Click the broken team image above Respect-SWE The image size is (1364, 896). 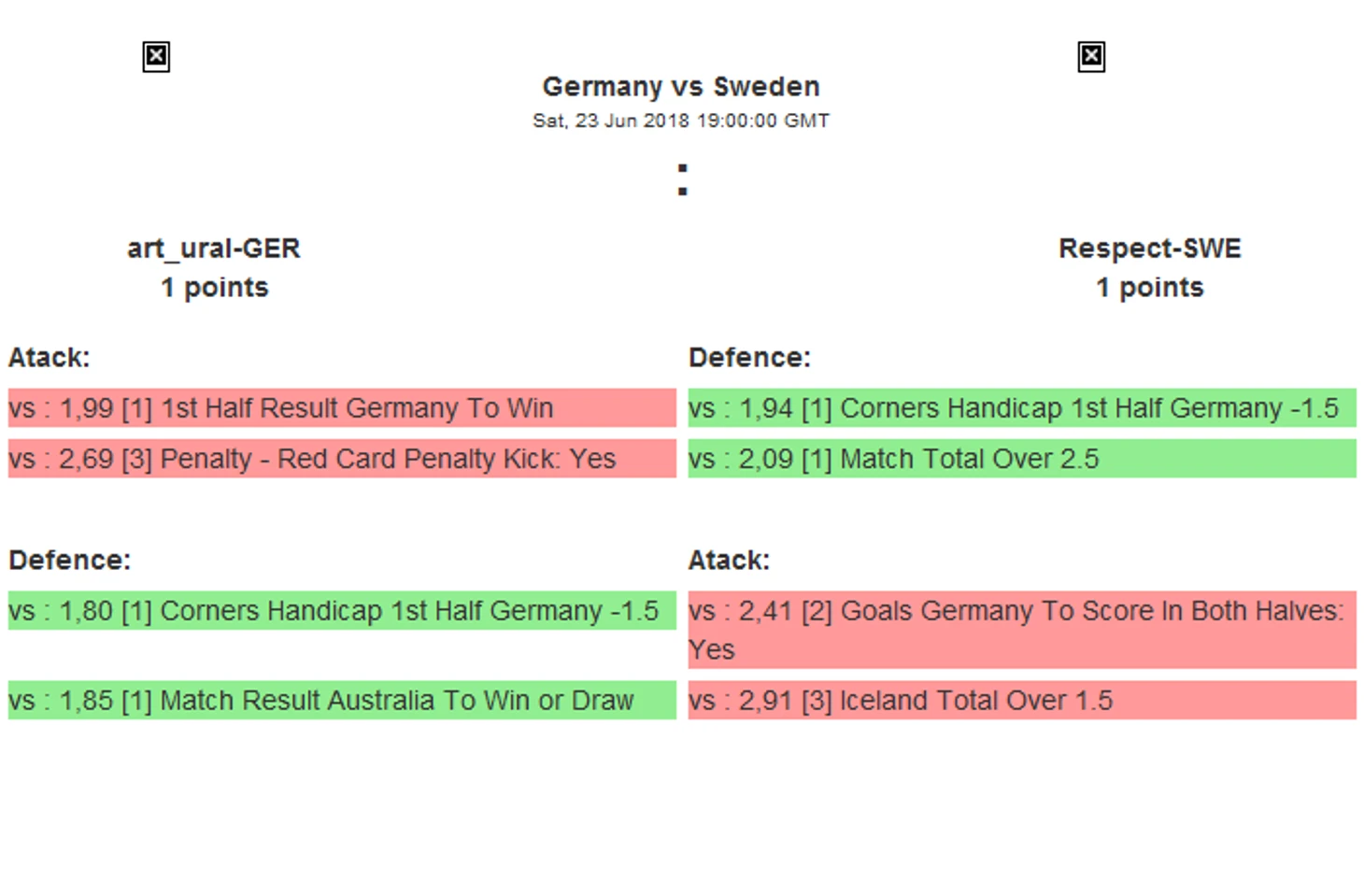point(1090,57)
